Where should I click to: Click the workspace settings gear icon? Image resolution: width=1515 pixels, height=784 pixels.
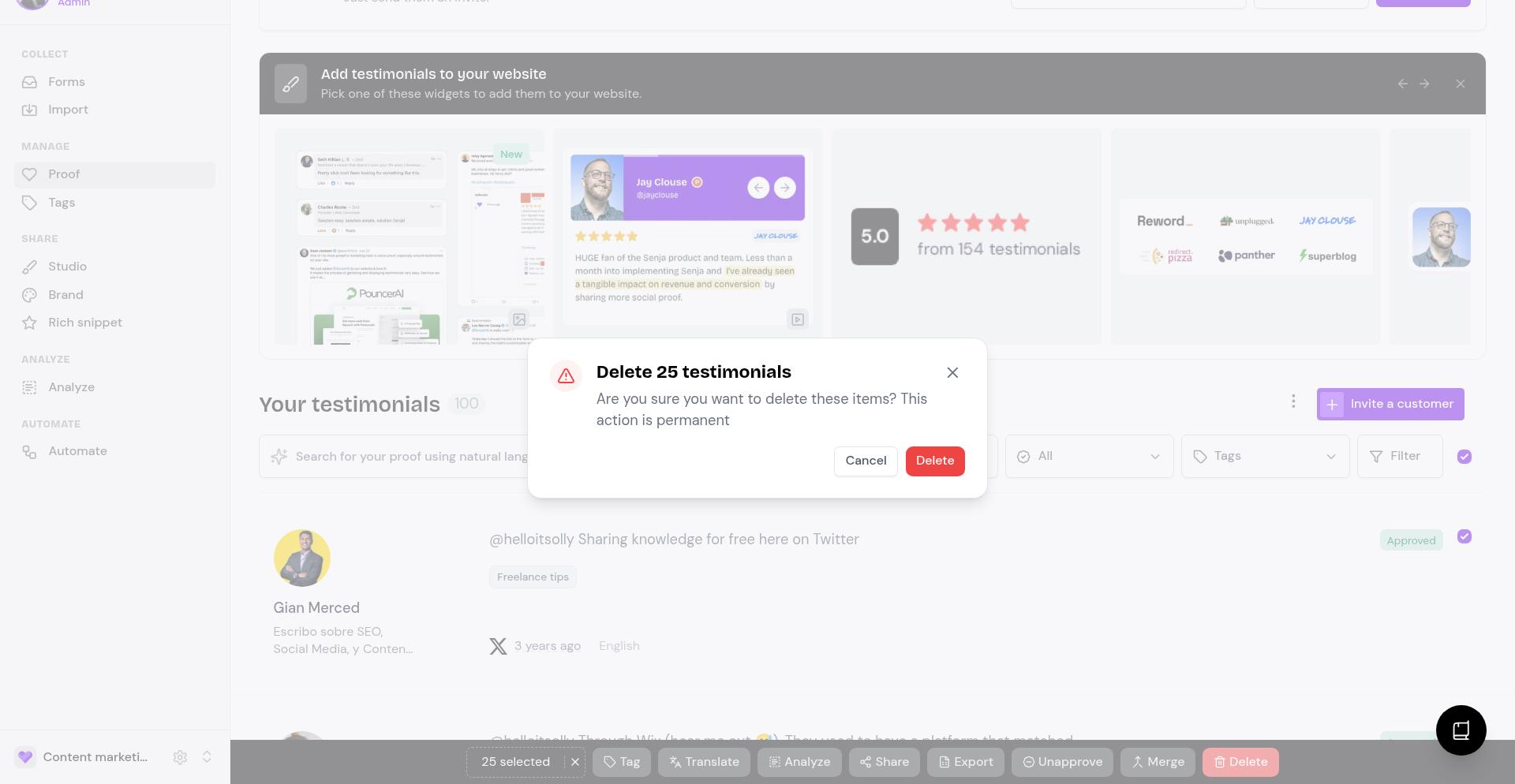(x=180, y=757)
